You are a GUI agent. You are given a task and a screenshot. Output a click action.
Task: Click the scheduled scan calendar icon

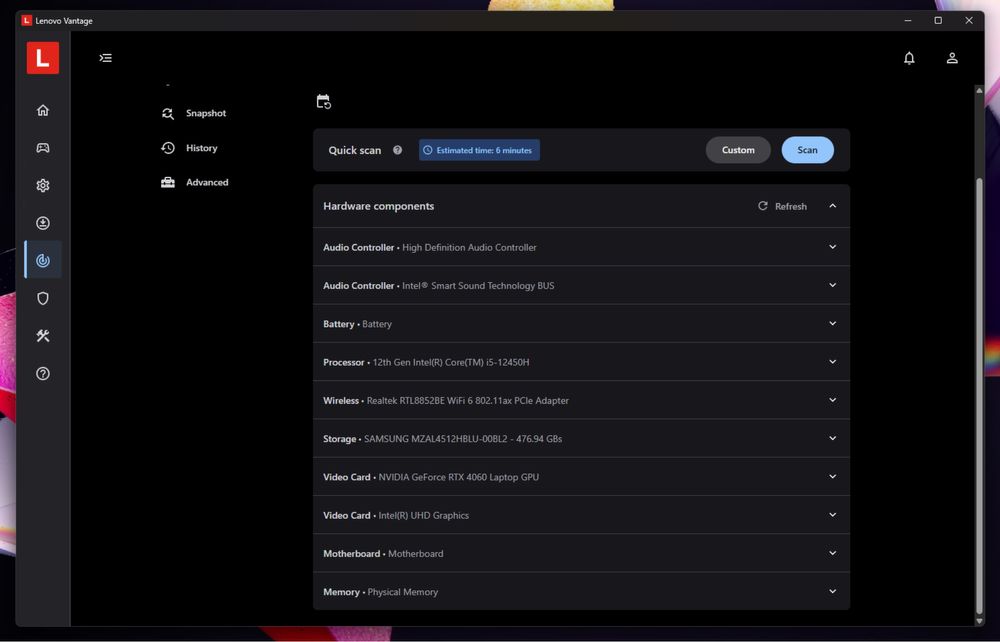(x=324, y=101)
